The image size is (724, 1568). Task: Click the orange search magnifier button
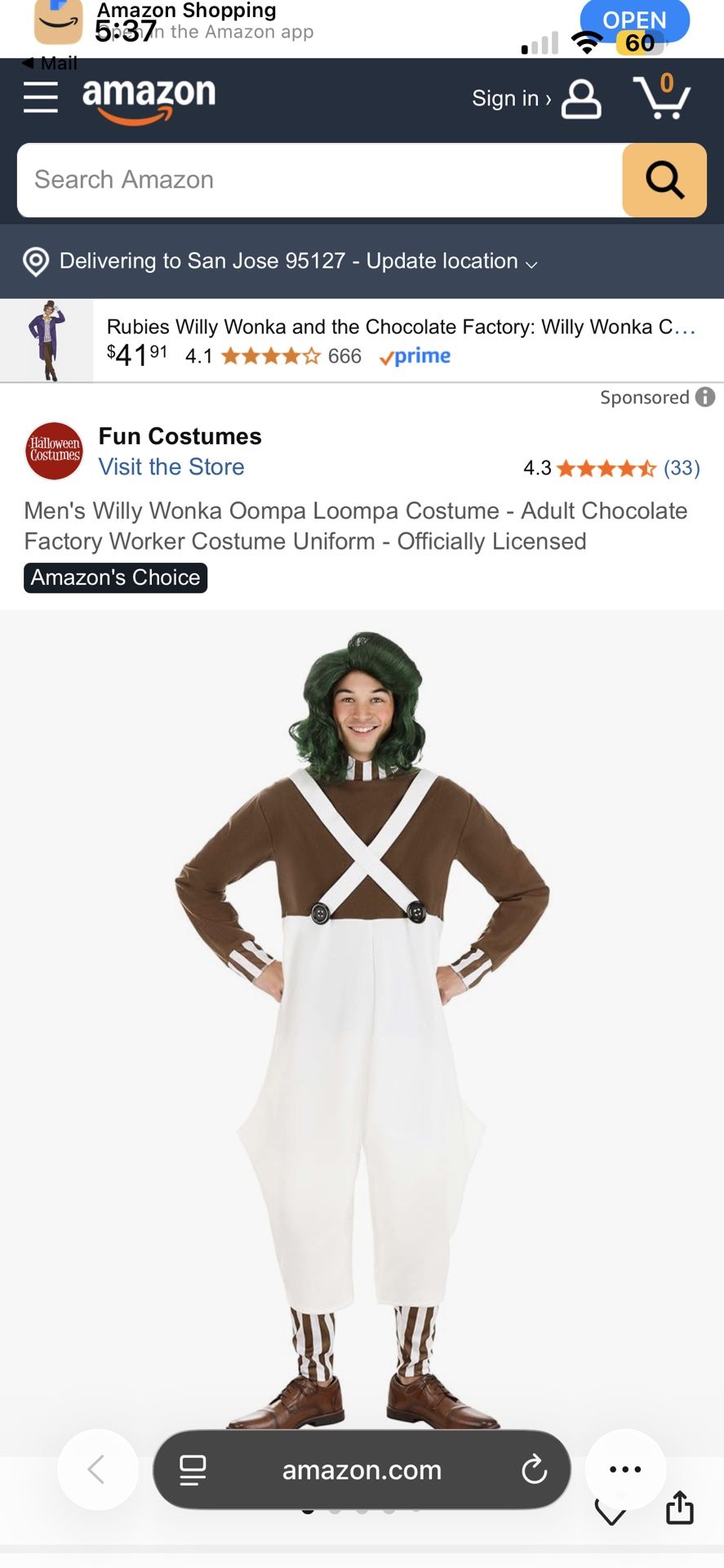664,180
